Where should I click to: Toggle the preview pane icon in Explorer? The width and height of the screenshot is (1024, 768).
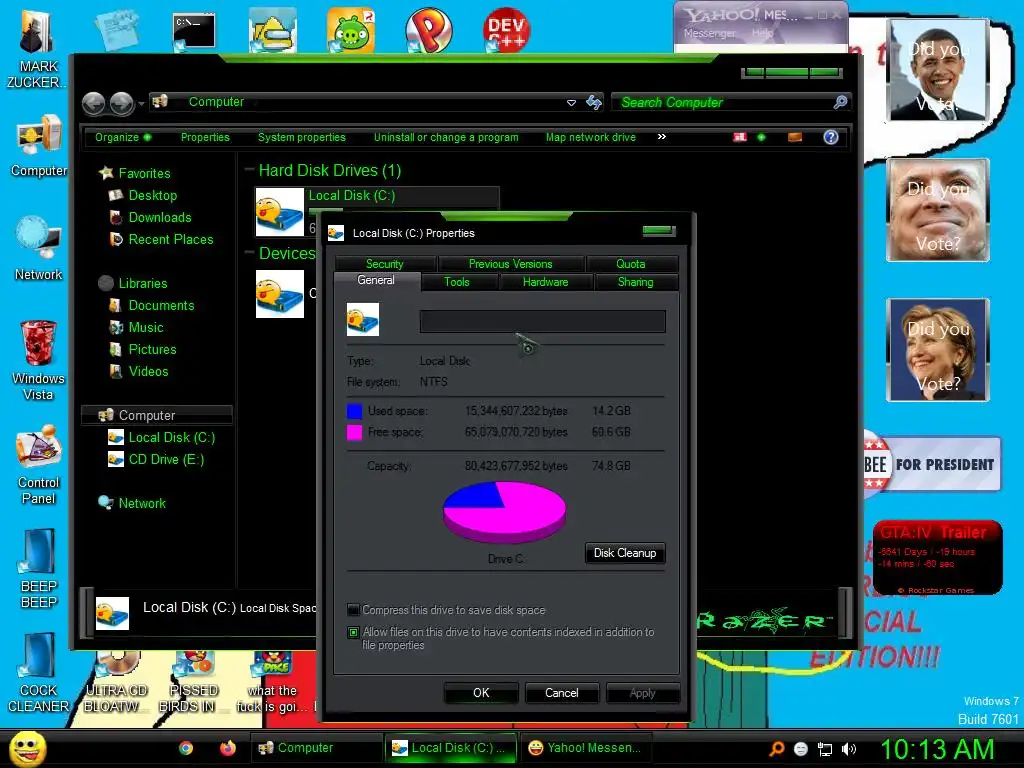(x=795, y=137)
